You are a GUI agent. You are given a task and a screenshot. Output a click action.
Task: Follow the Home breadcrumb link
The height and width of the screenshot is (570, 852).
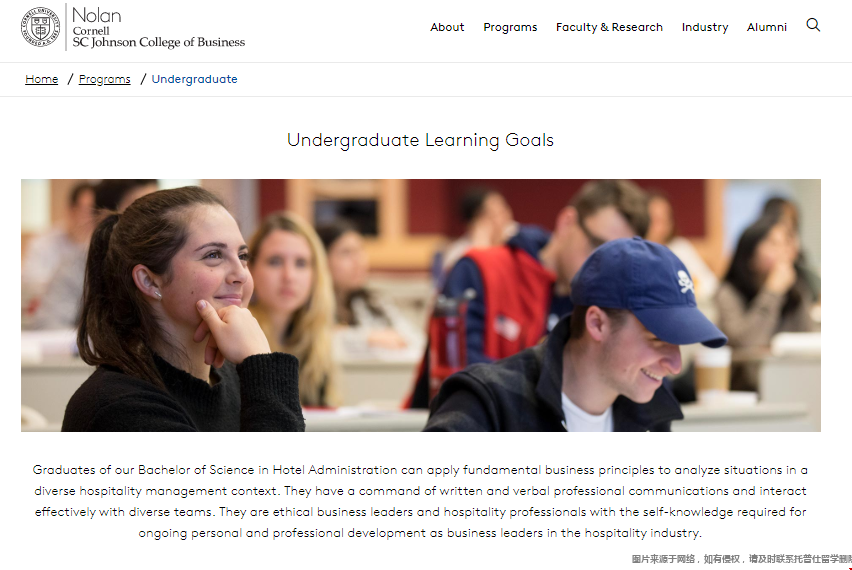(x=41, y=79)
